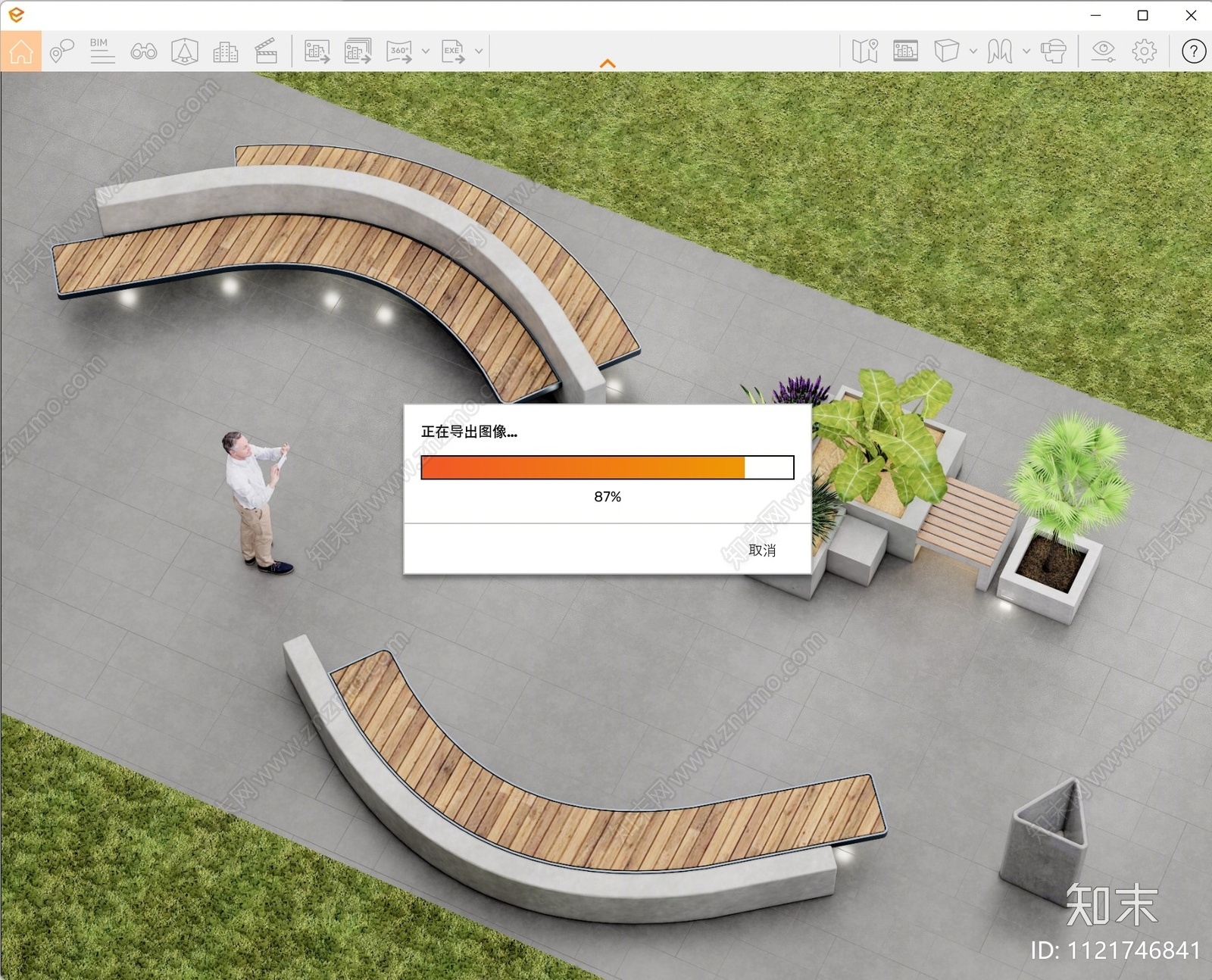Click the screenshot export icon

[317, 51]
